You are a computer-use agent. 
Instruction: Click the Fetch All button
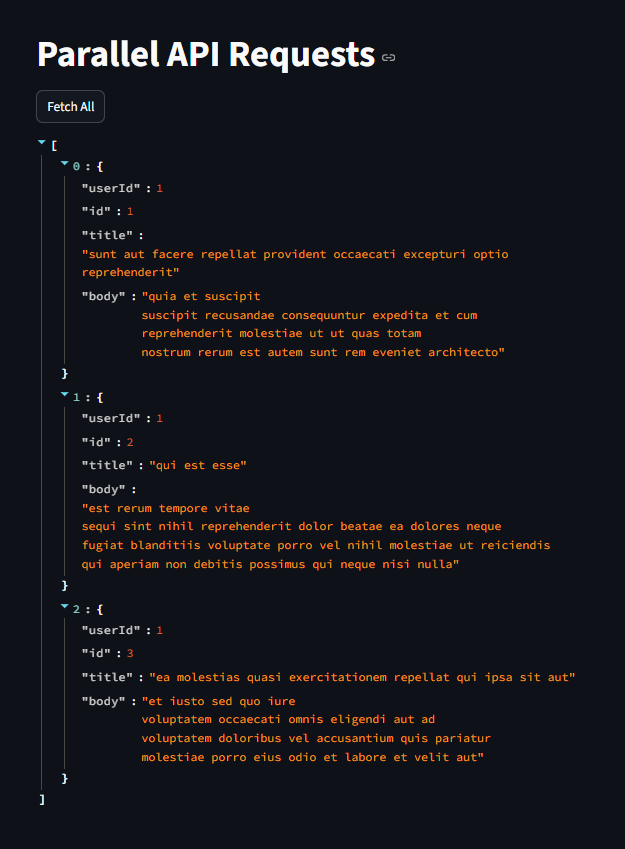click(70, 107)
